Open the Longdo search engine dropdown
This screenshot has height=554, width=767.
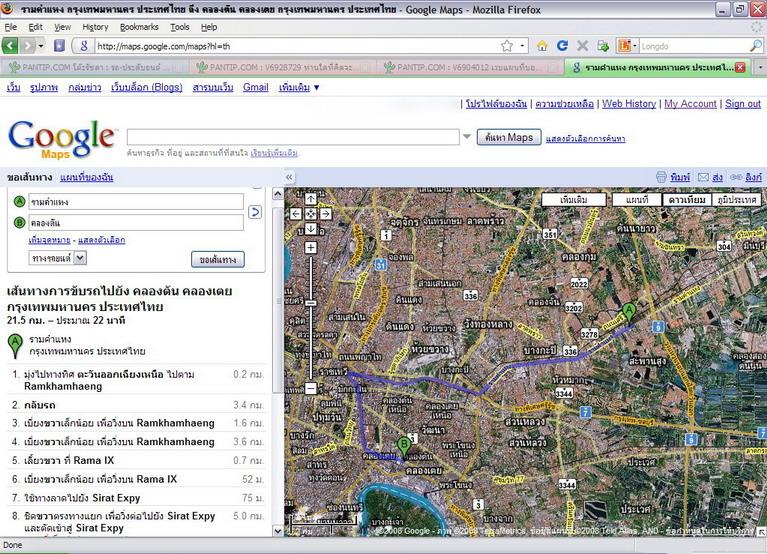627,46
